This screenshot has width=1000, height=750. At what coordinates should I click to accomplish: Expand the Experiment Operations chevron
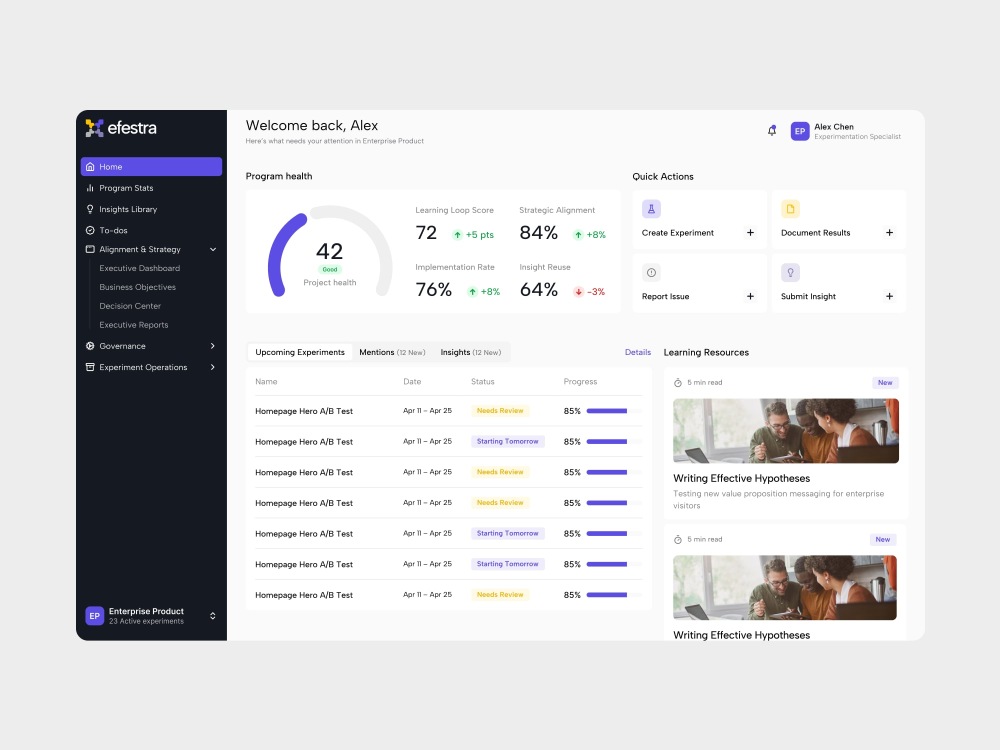click(x=213, y=367)
